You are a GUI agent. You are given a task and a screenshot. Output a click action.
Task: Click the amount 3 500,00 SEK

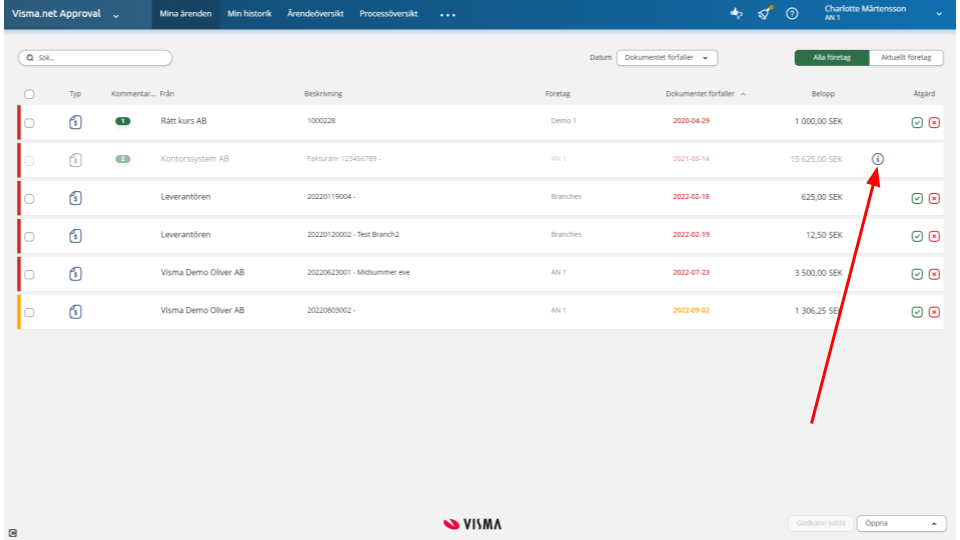coord(819,272)
